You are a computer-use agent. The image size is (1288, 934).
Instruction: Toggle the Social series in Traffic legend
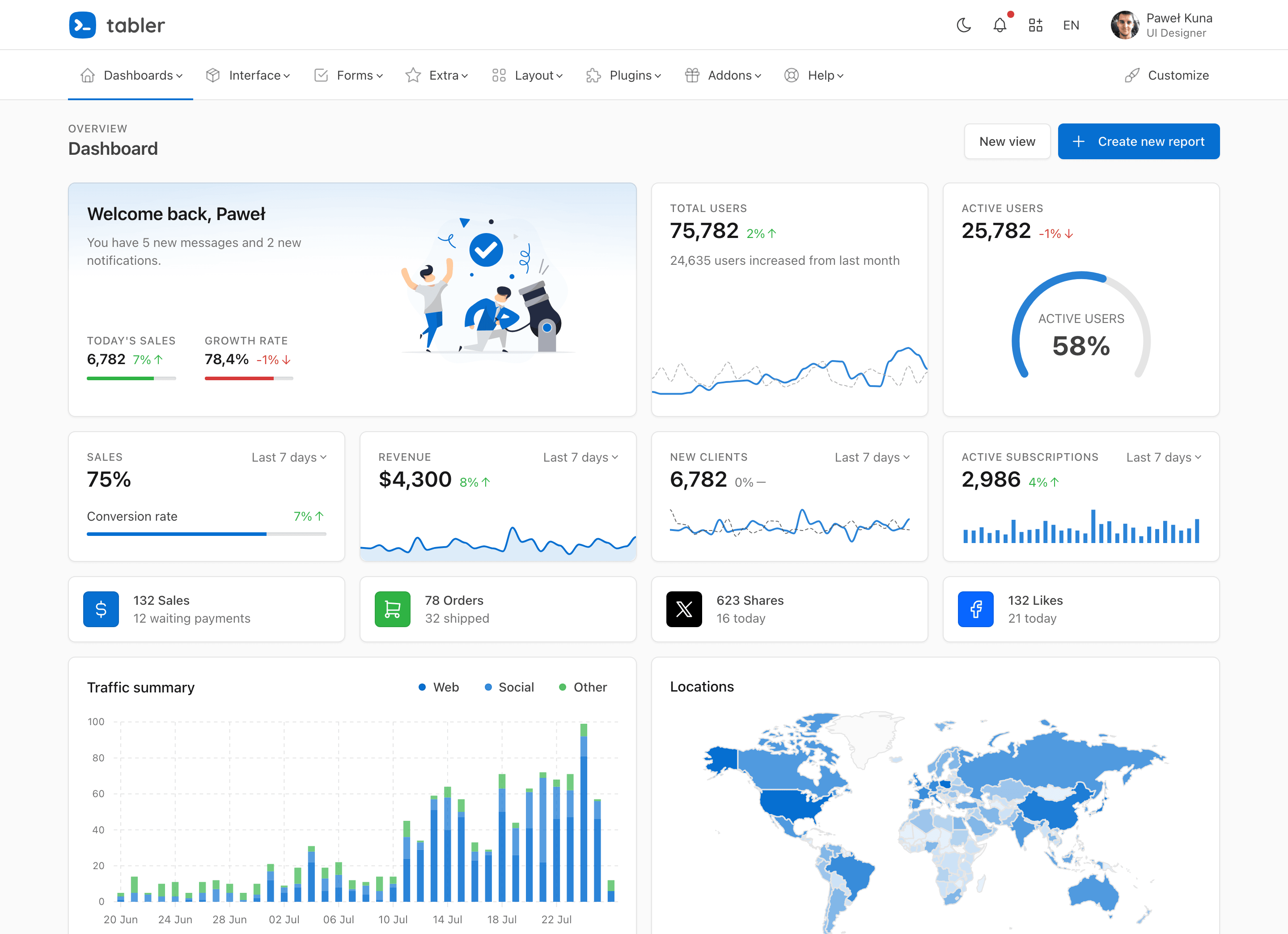[509, 687]
